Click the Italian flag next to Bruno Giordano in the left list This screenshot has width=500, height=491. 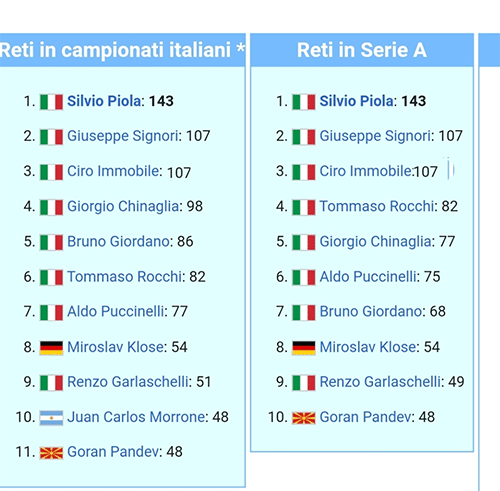pyautogui.click(x=51, y=242)
